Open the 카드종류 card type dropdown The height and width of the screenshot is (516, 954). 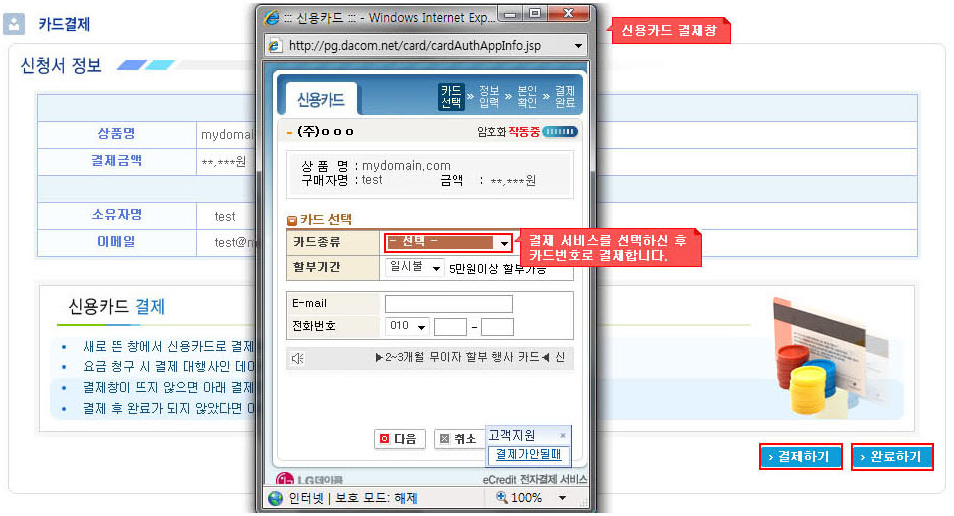coord(504,243)
